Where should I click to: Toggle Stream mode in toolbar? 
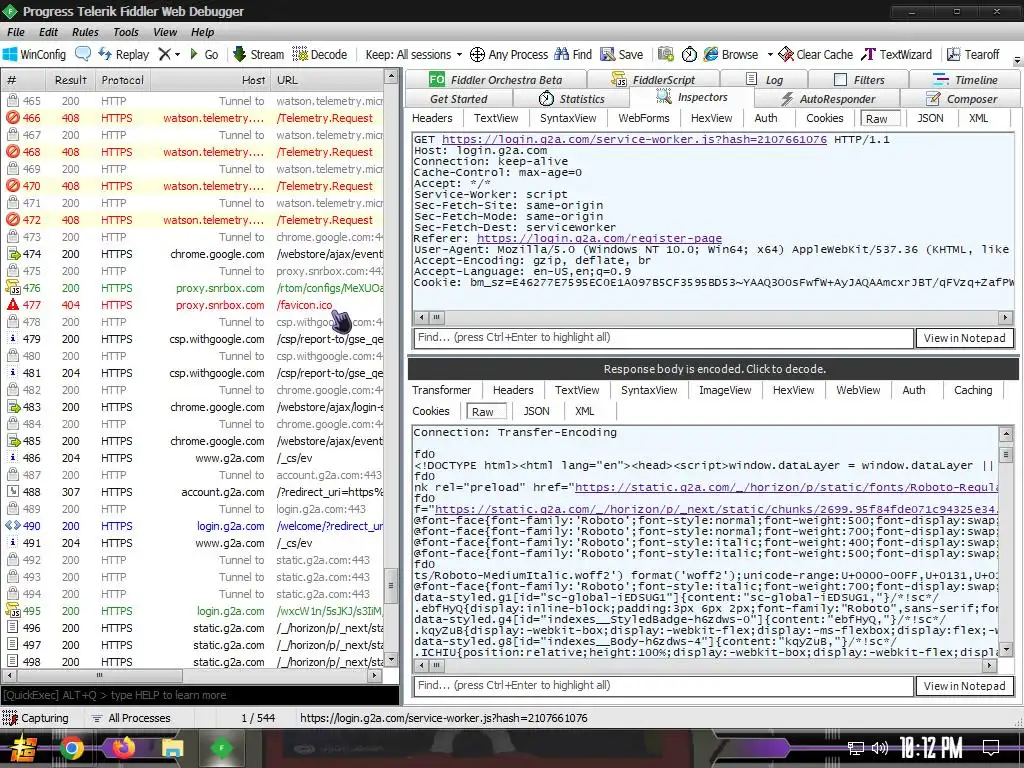coord(259,54)
